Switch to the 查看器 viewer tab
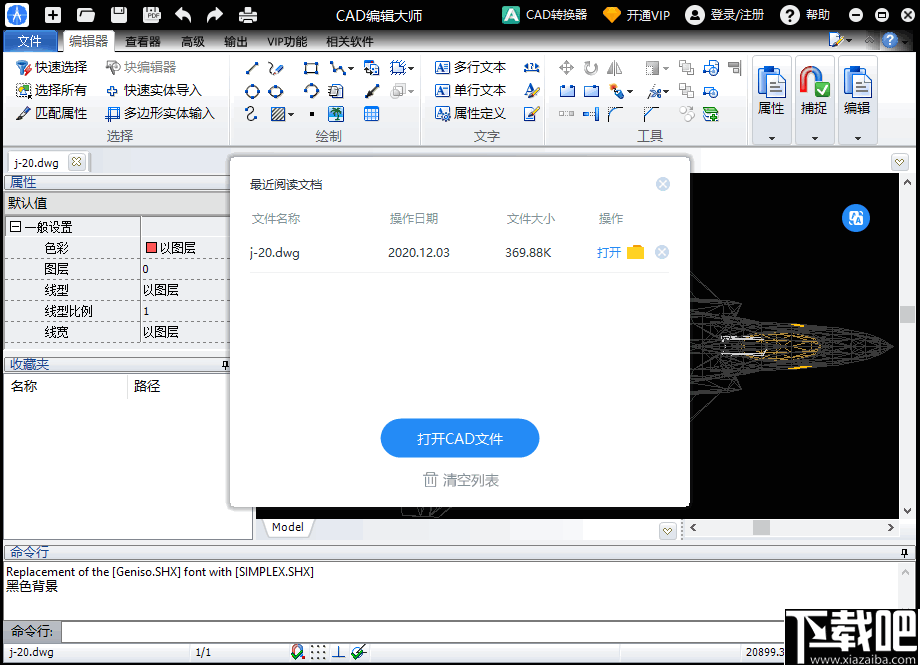The height and width of the screenshot is (665, 920). coord(142,41)
